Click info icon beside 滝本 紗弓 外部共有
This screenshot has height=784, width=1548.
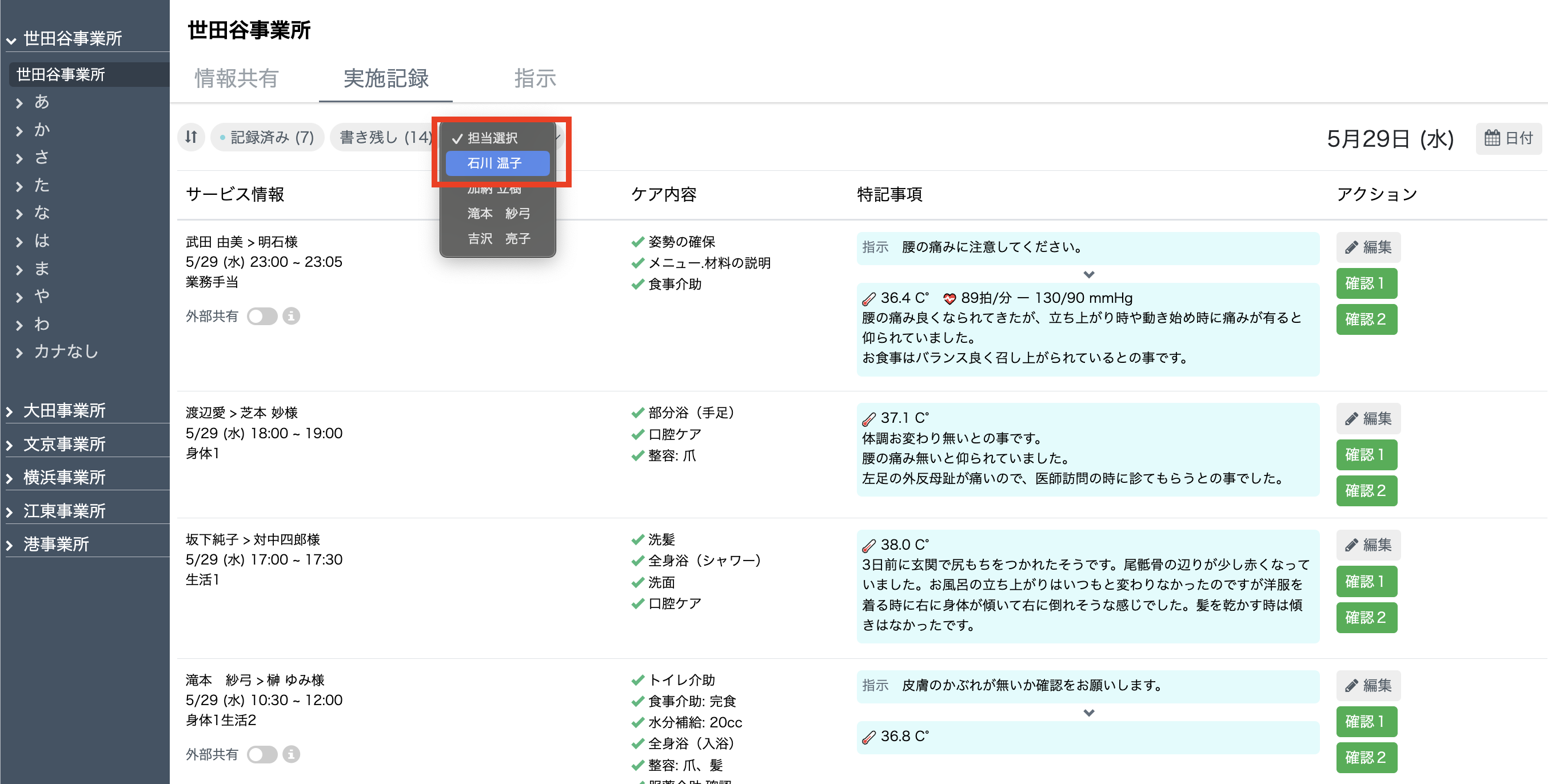point(292,754)
